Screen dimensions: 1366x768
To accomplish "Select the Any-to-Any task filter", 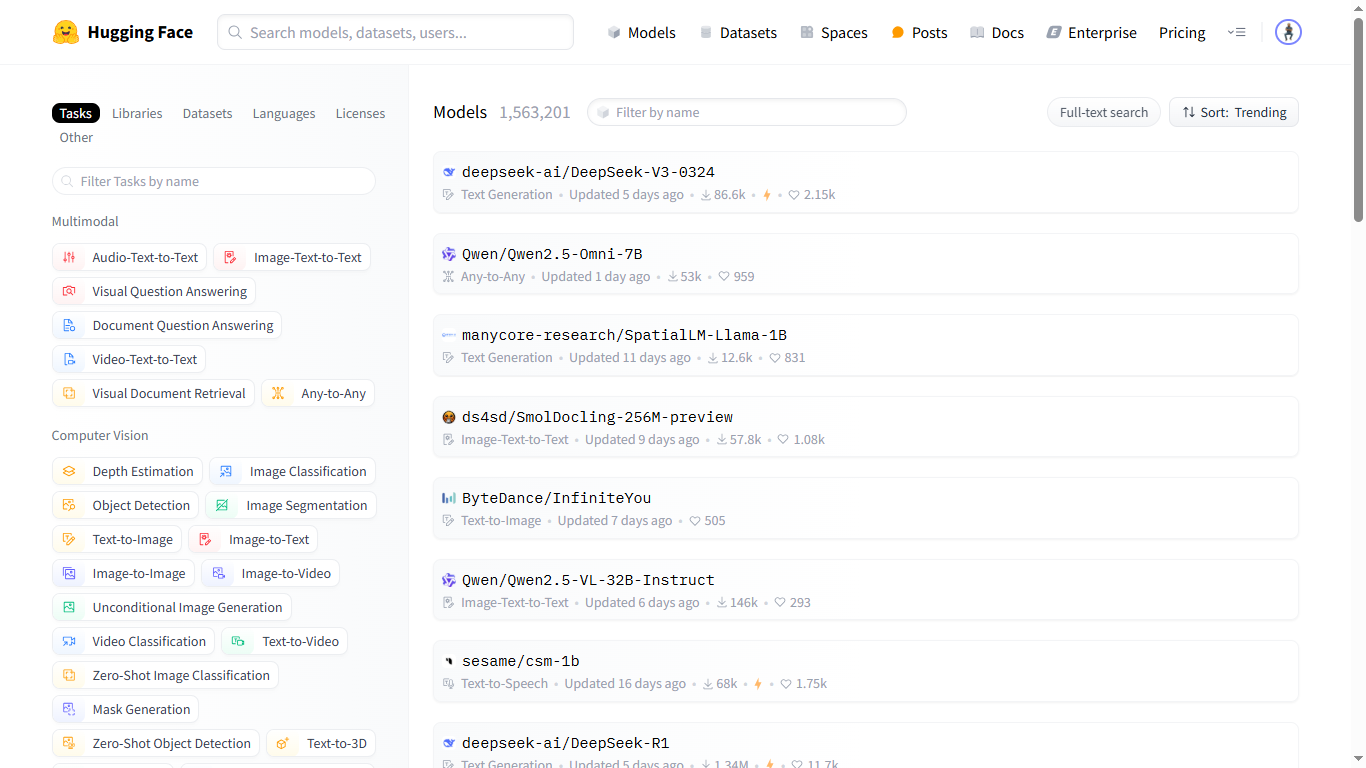I will pyautogui.click(x=318, y=393).
